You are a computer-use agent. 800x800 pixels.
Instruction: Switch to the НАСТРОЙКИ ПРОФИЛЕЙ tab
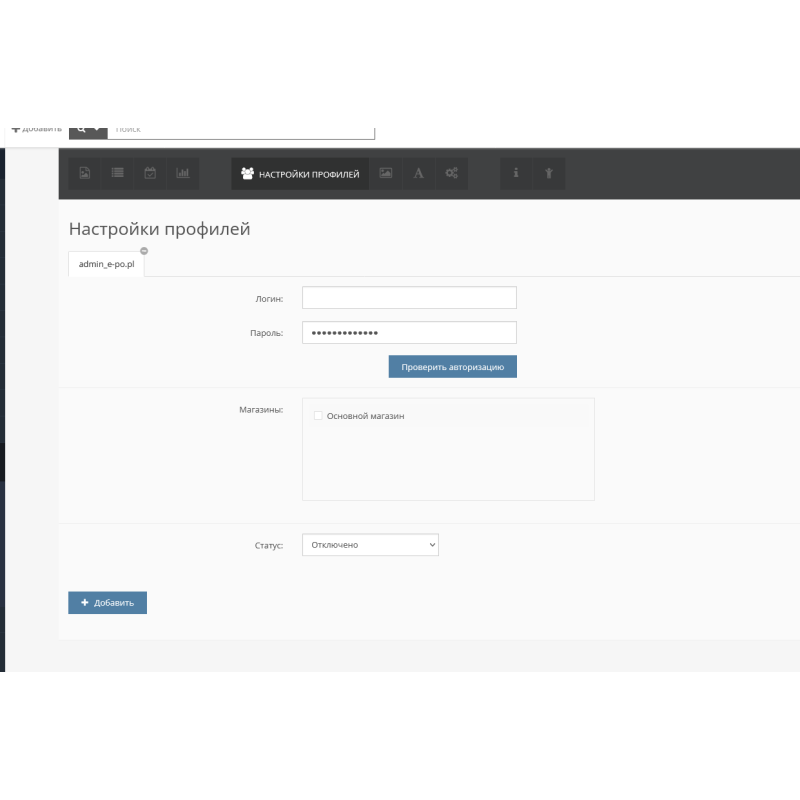299,173
